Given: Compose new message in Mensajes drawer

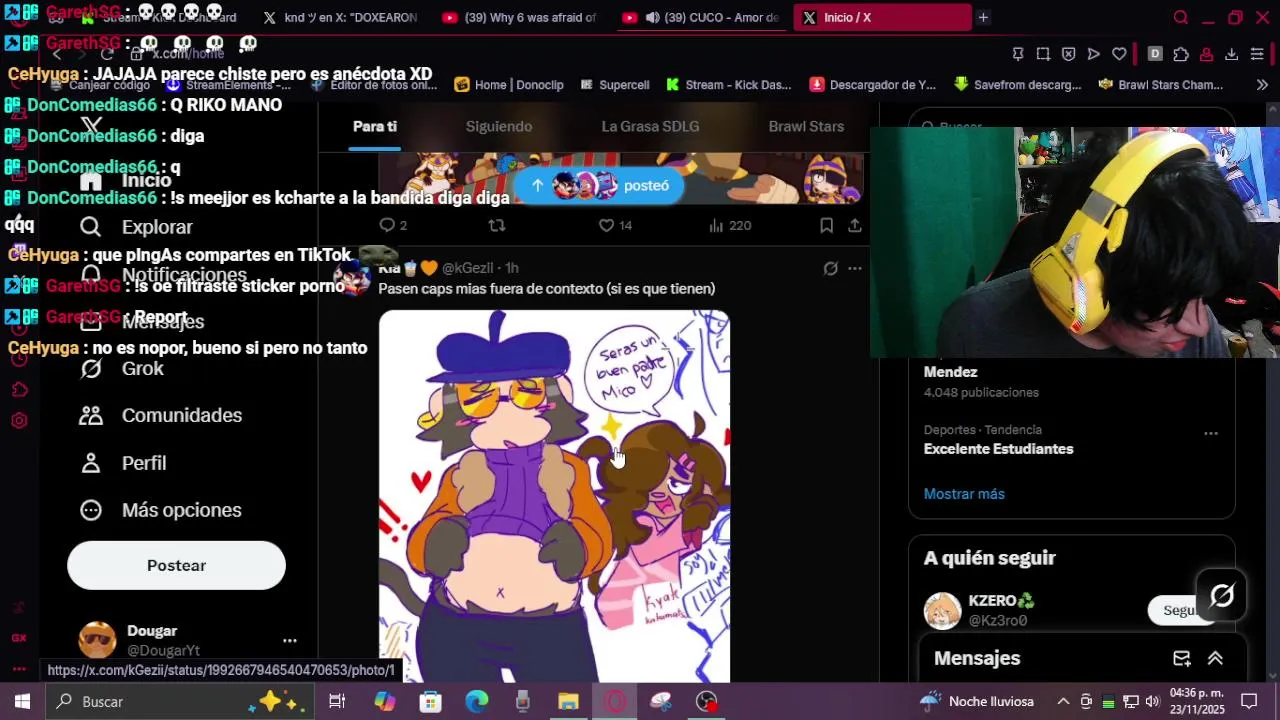Looking at the screenshot, I should click(x=1182, y=658).
